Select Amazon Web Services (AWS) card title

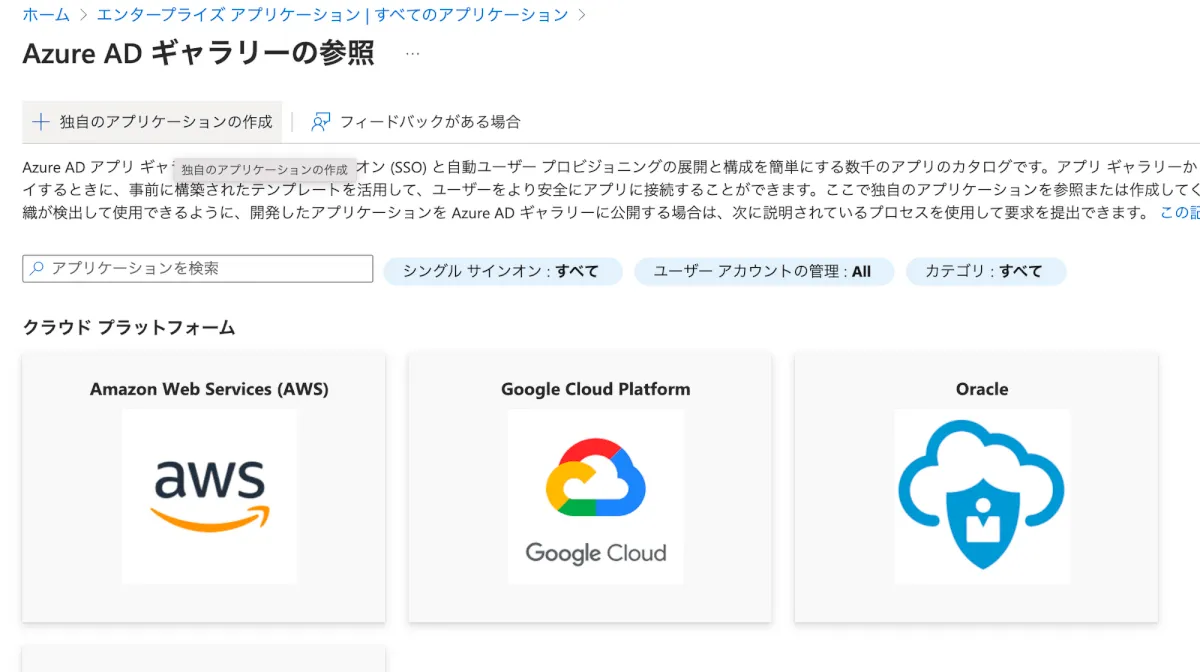(209, 389)
